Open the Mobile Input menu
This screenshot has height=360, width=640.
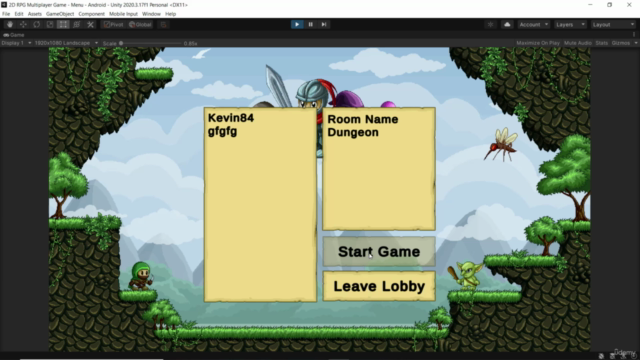pyautogui.click(x=123, y=14)
